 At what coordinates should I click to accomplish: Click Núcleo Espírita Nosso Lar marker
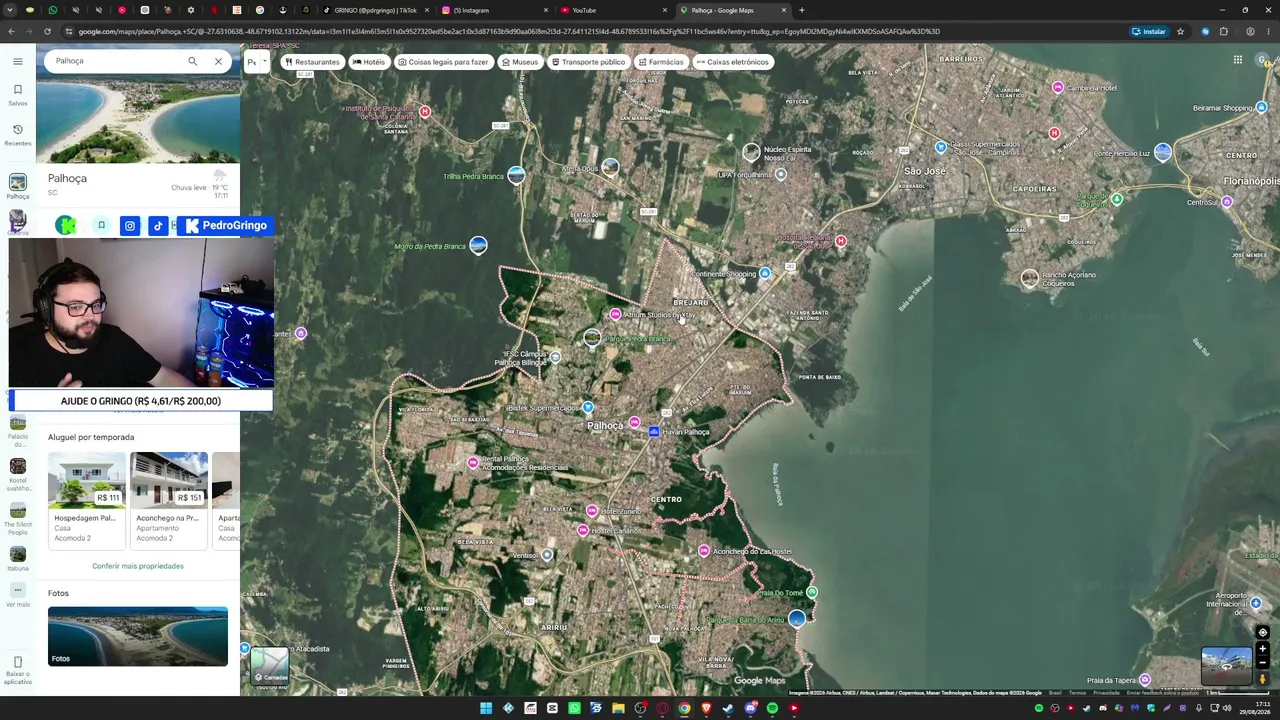pos(752,152)
